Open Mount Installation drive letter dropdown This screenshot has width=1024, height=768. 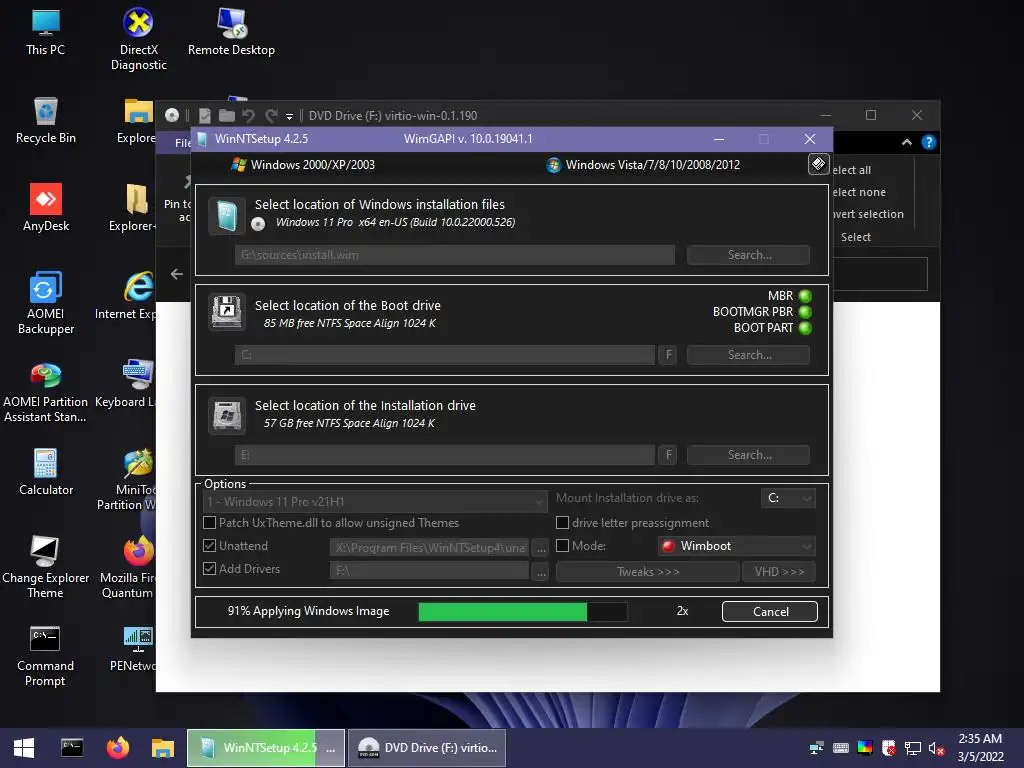click(788, 498)
